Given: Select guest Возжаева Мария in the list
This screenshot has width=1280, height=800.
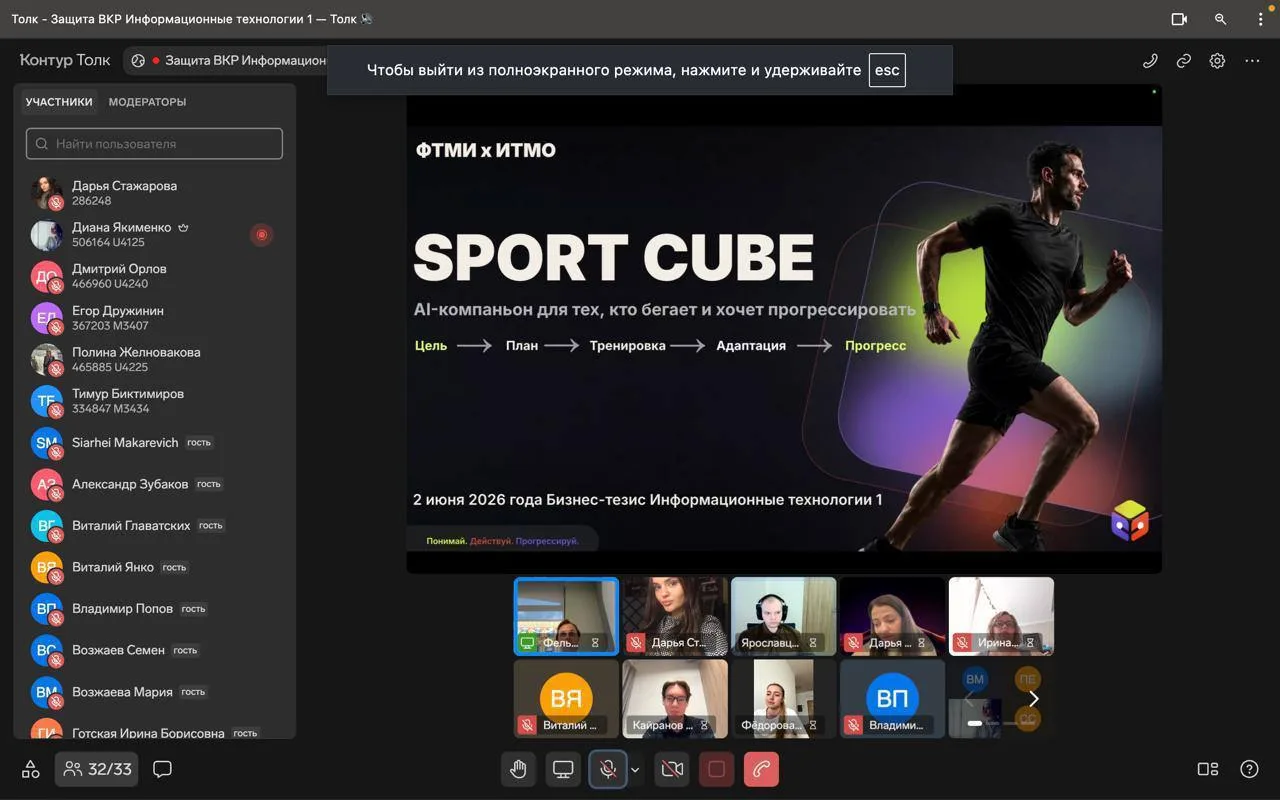Looking at the screenshot, I should 154,692.
